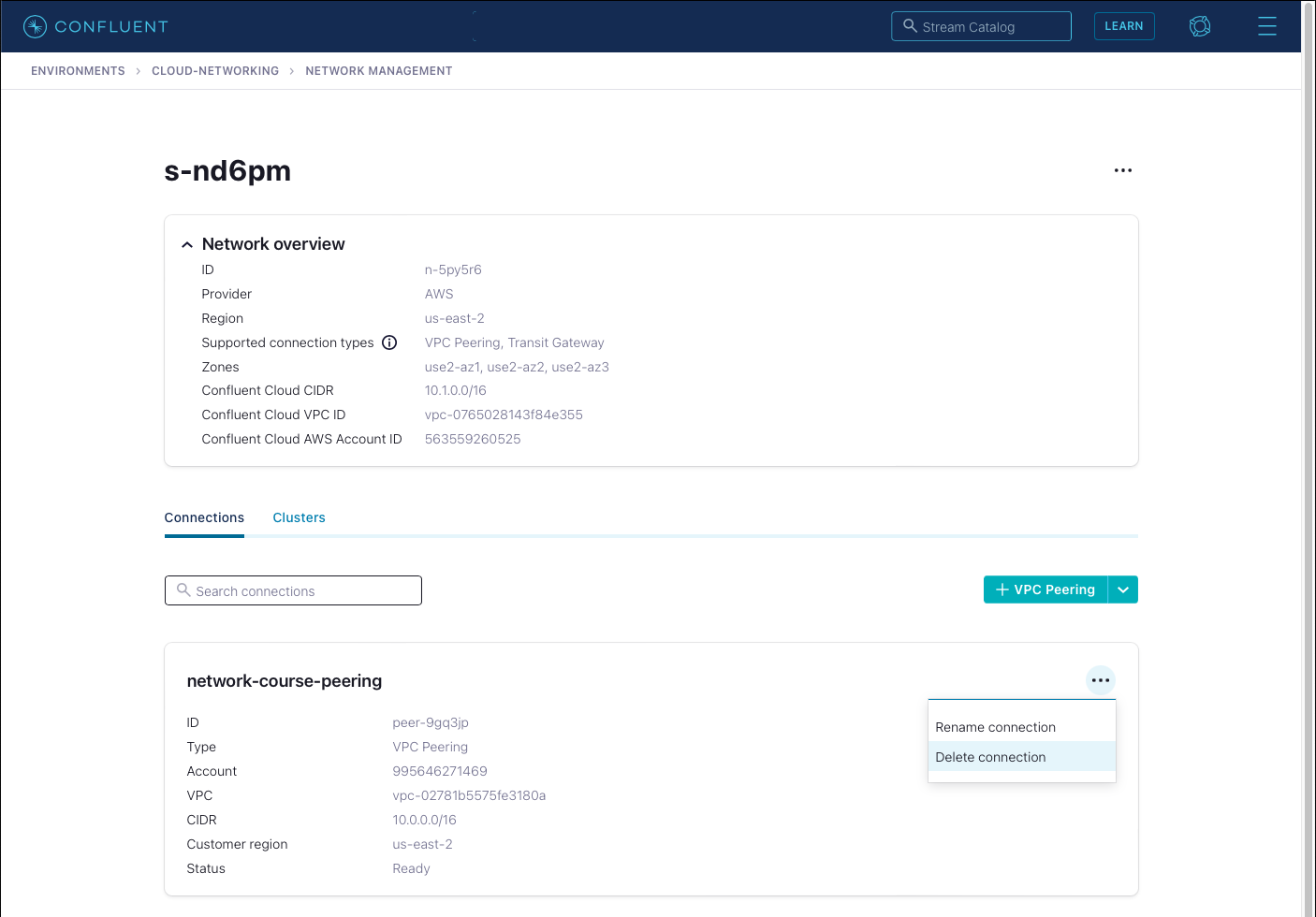Go to the Environments breadcrumb

pos(78,71)
